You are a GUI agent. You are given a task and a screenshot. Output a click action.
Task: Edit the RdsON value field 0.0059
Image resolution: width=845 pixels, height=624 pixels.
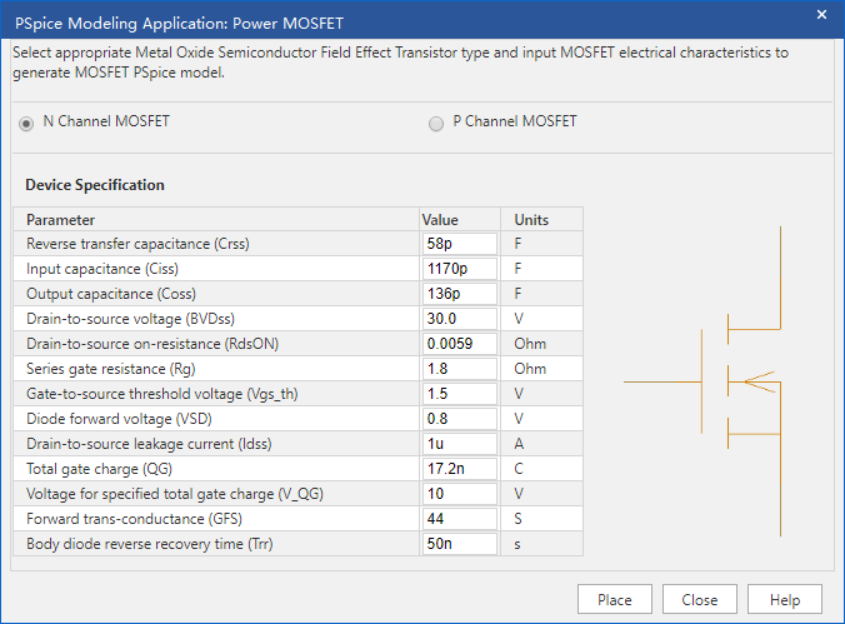click(x=460, y=344)
